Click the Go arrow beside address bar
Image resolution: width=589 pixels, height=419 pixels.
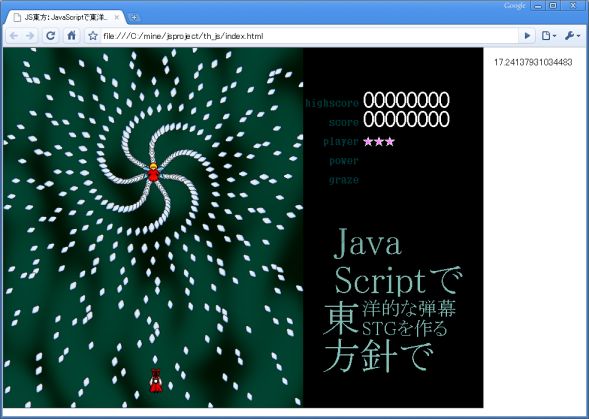(527, 36)
